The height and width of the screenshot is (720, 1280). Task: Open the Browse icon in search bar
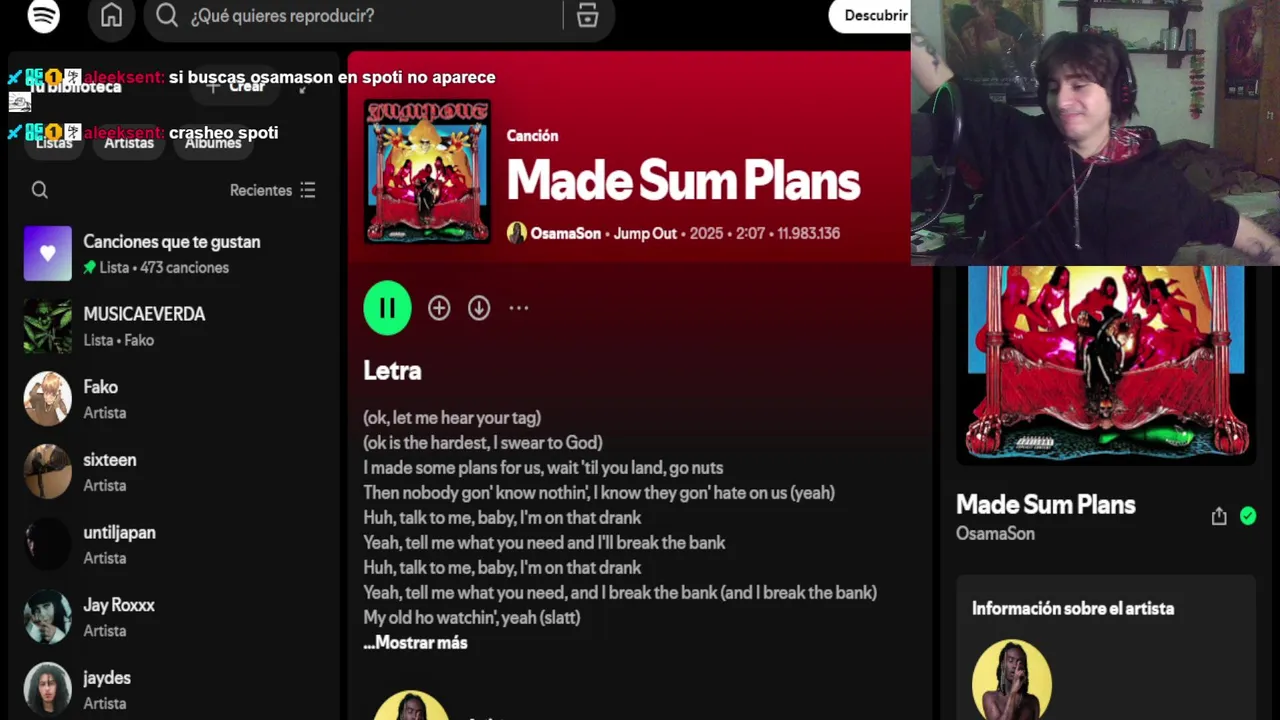tap(587, 16)
